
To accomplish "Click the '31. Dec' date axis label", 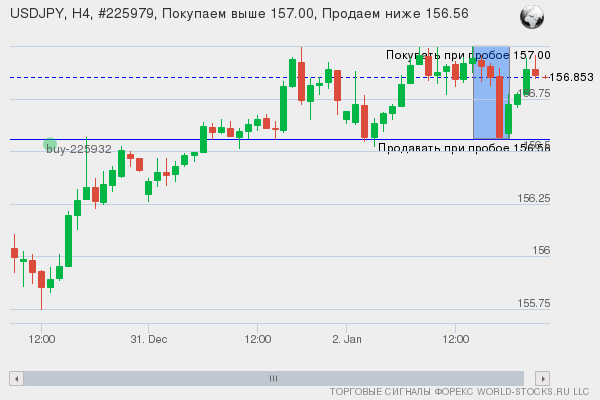I will (149, 339).
